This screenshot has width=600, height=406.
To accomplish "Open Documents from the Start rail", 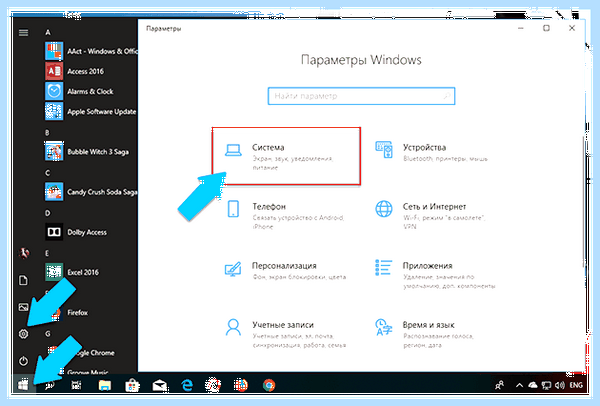I will point(23,280).
